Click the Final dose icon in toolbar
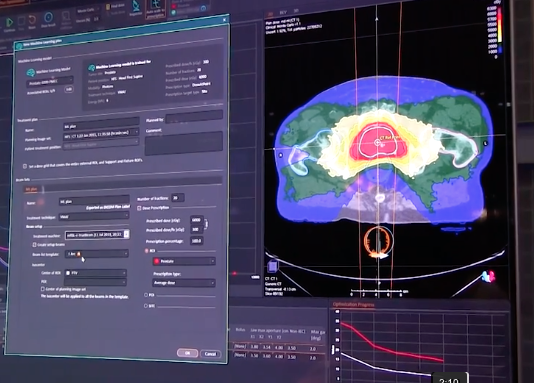Viewport: 534px width, 383px height. pos(108,6)
